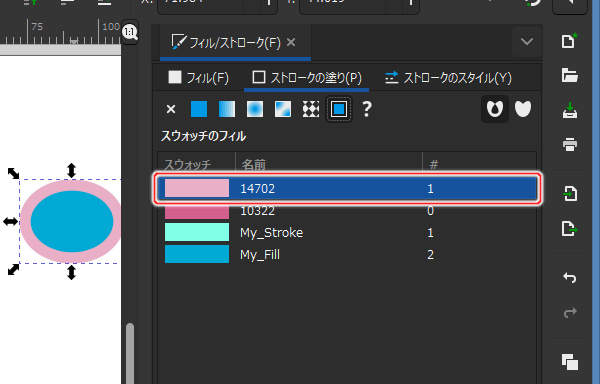The width and height of the screenshot is (600, 384).
Task: Select the My_Fill swatch row
Action: (x=347, y=255)
